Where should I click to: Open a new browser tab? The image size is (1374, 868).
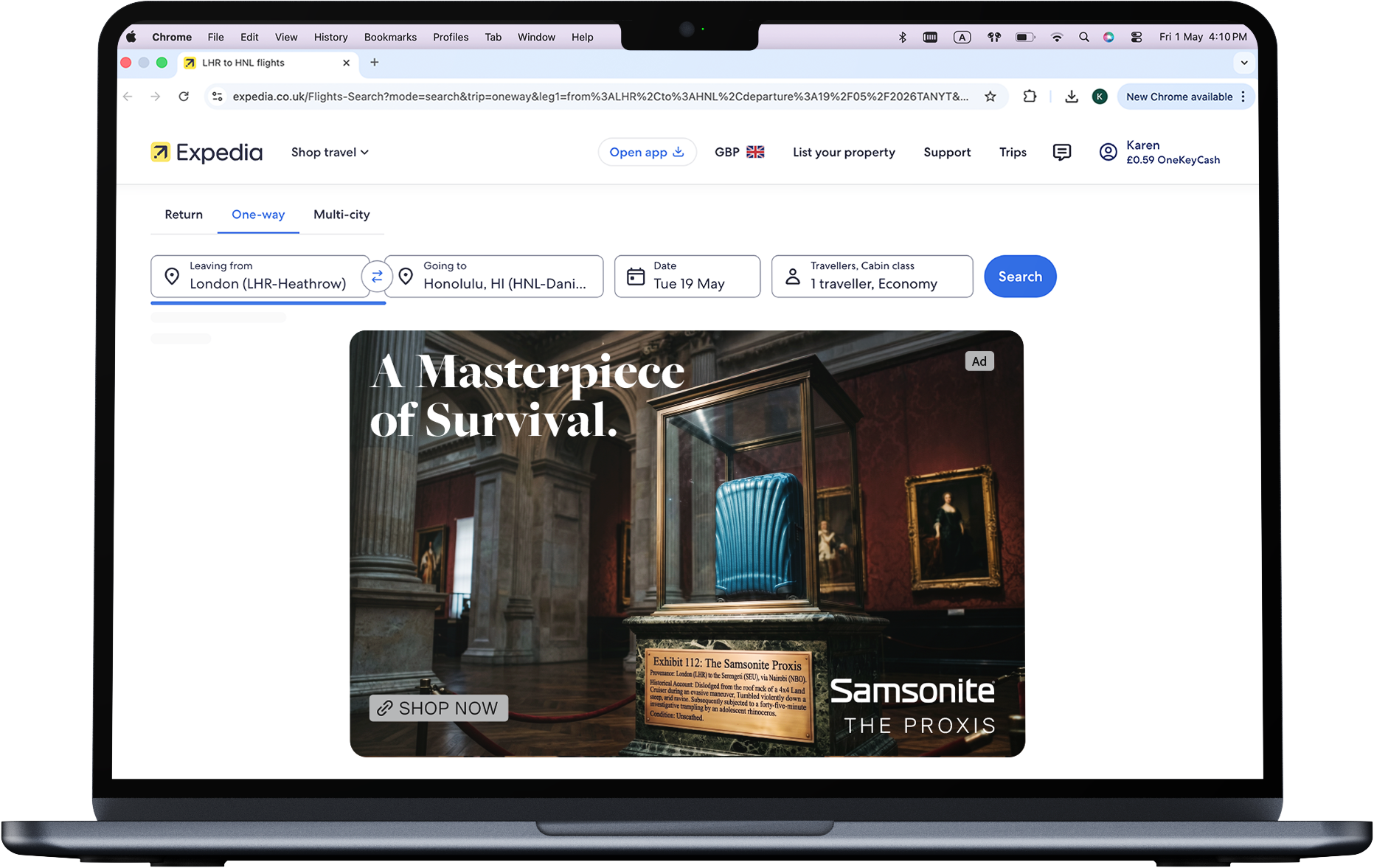(x=375, y=63)
